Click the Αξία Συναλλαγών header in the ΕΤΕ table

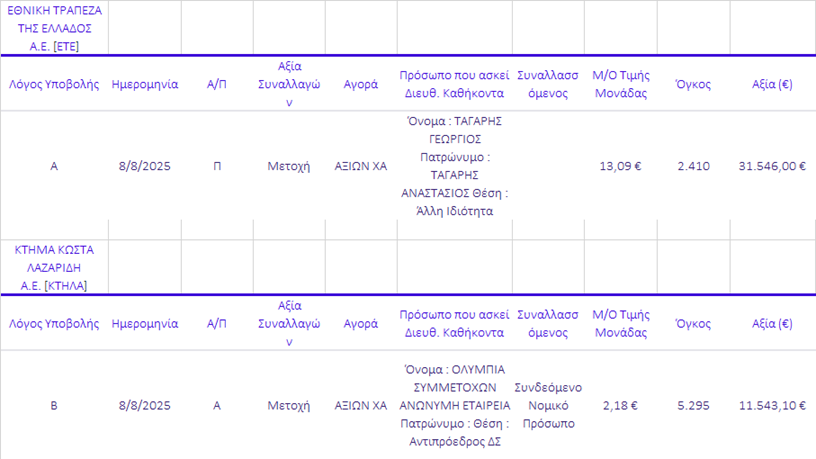[289, 84]
